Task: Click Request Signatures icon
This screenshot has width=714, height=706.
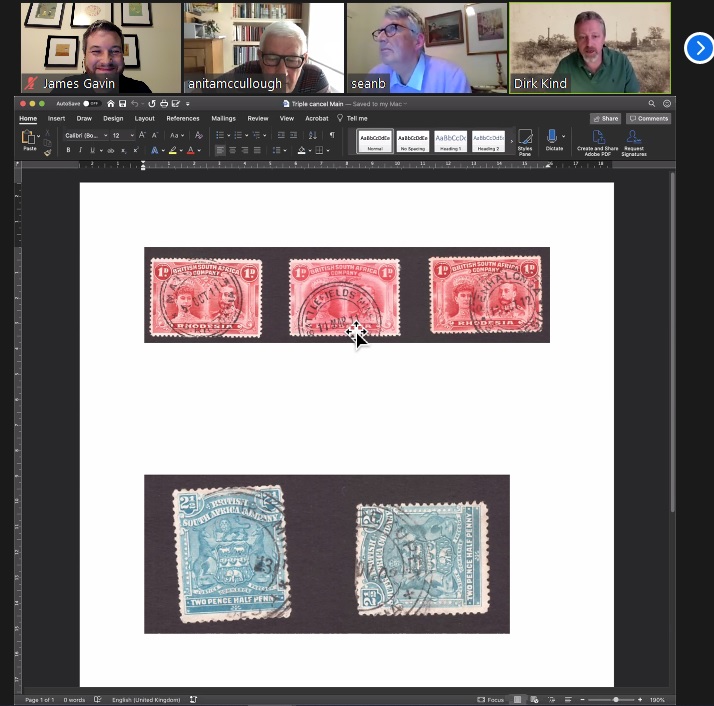Action: (633, 143)
